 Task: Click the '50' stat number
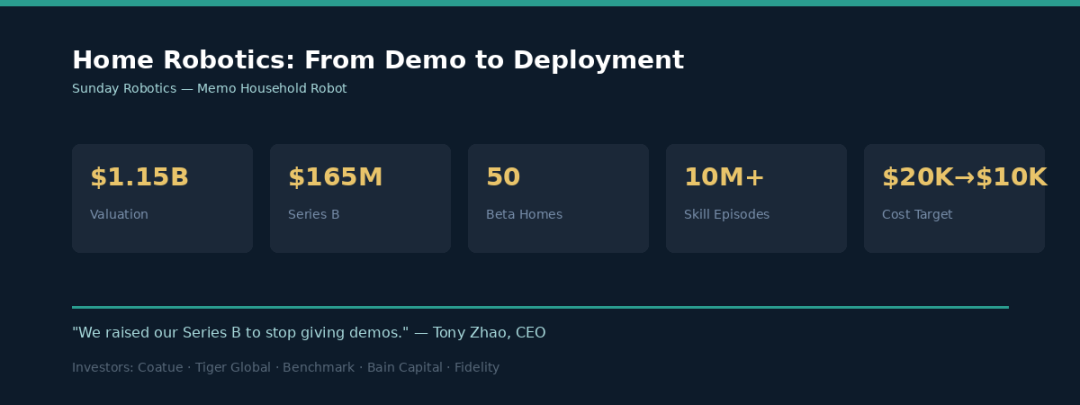tap(503, 178)
